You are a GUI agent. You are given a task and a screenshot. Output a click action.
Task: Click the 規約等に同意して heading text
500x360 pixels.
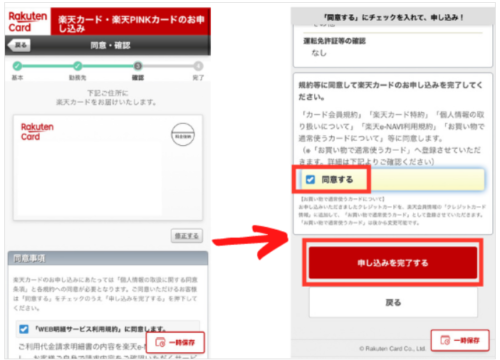point(390,91)
